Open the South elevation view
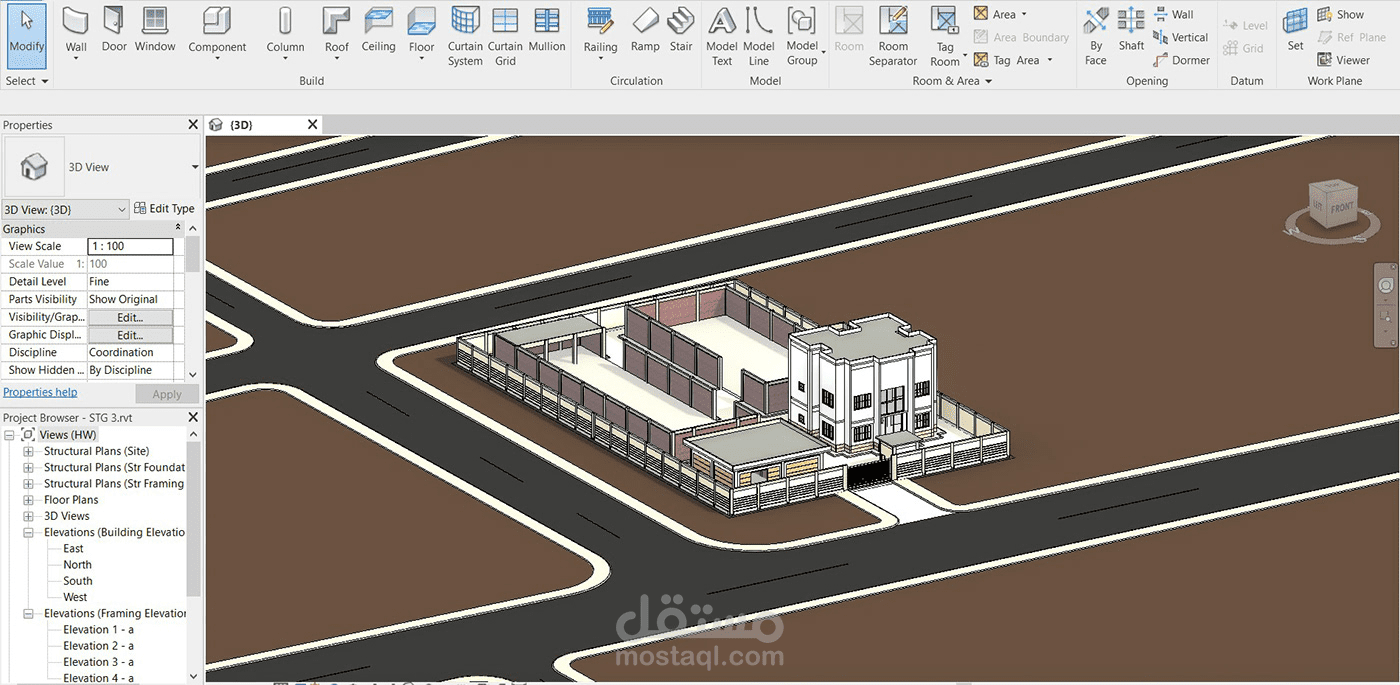Viewport: 1400px width, 685px height. (x=78, y=581)
